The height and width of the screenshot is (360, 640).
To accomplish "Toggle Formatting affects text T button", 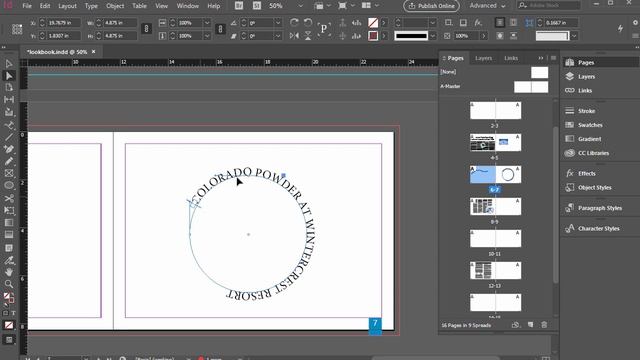I will point(13,313).
